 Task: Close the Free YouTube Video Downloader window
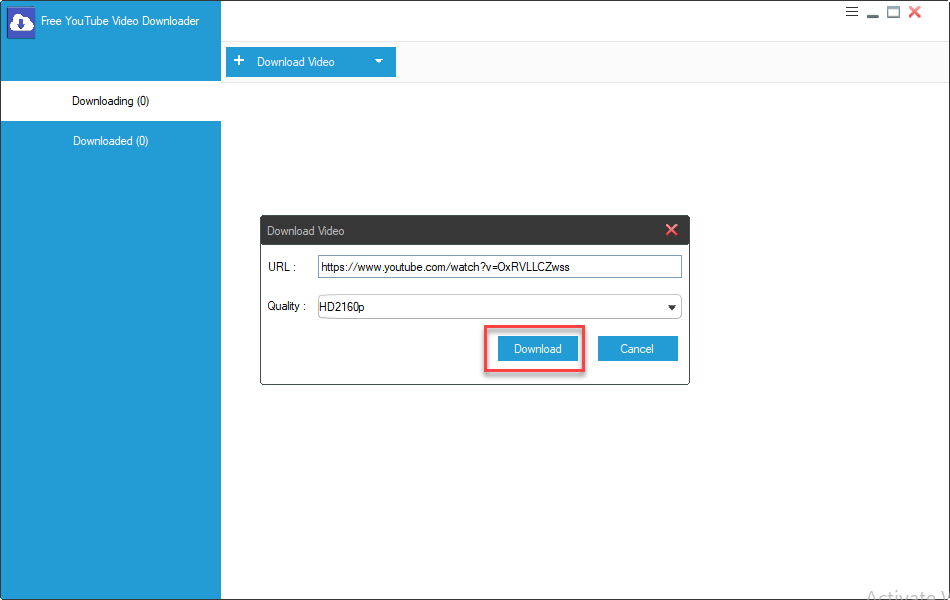pyautogui.click(x=915, y=12)
